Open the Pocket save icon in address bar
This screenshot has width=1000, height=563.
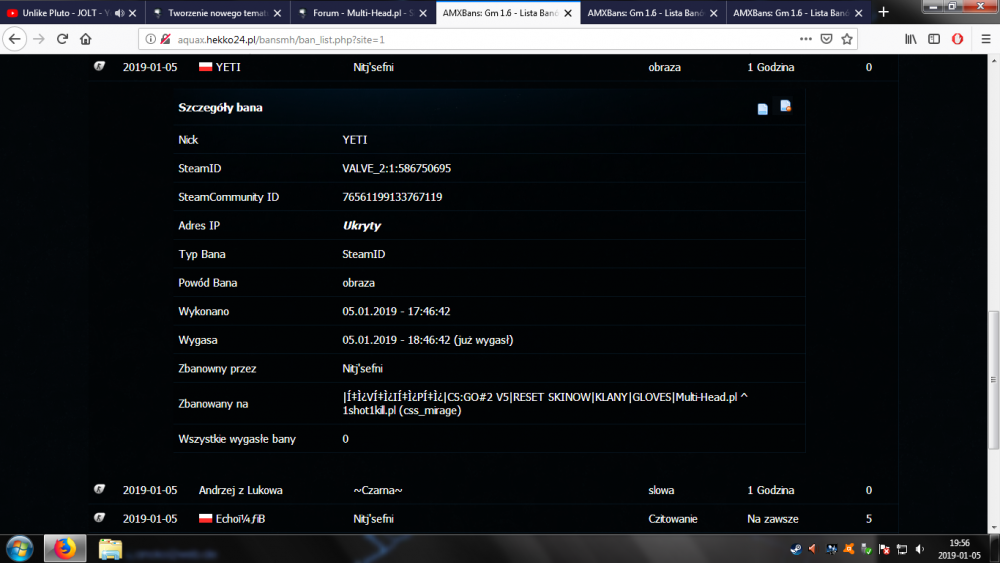[x=827, y=39]
